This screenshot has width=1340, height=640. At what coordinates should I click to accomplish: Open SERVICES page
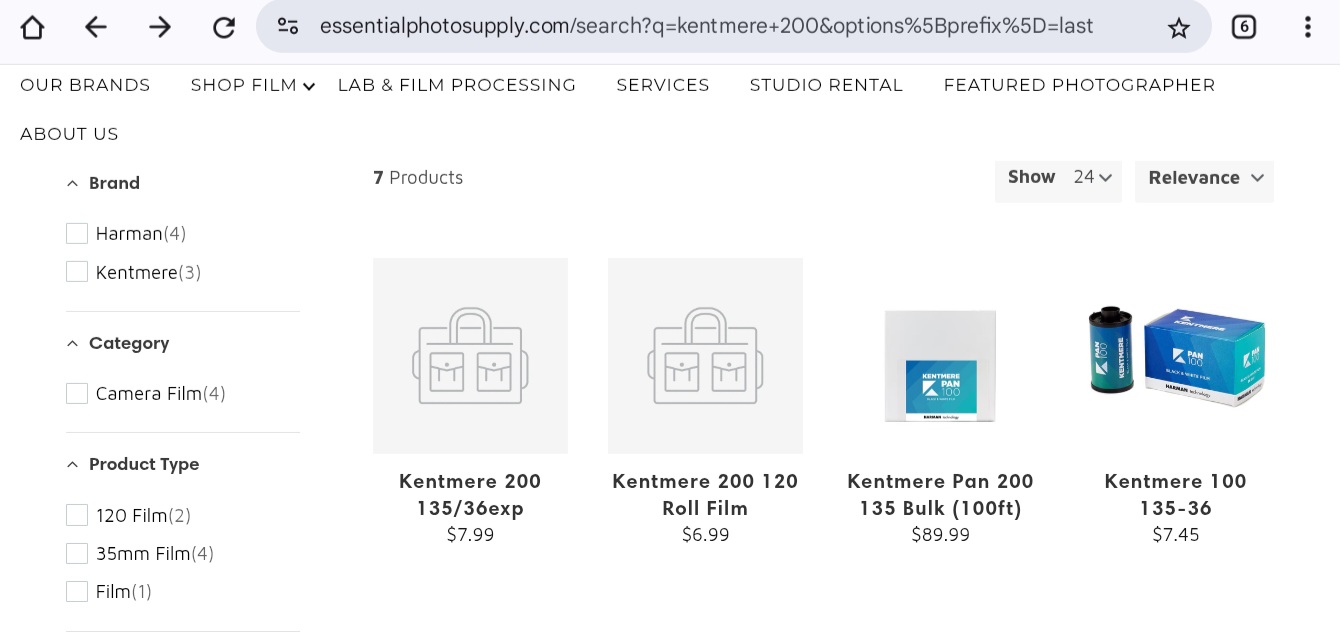(x=663, y=85)
